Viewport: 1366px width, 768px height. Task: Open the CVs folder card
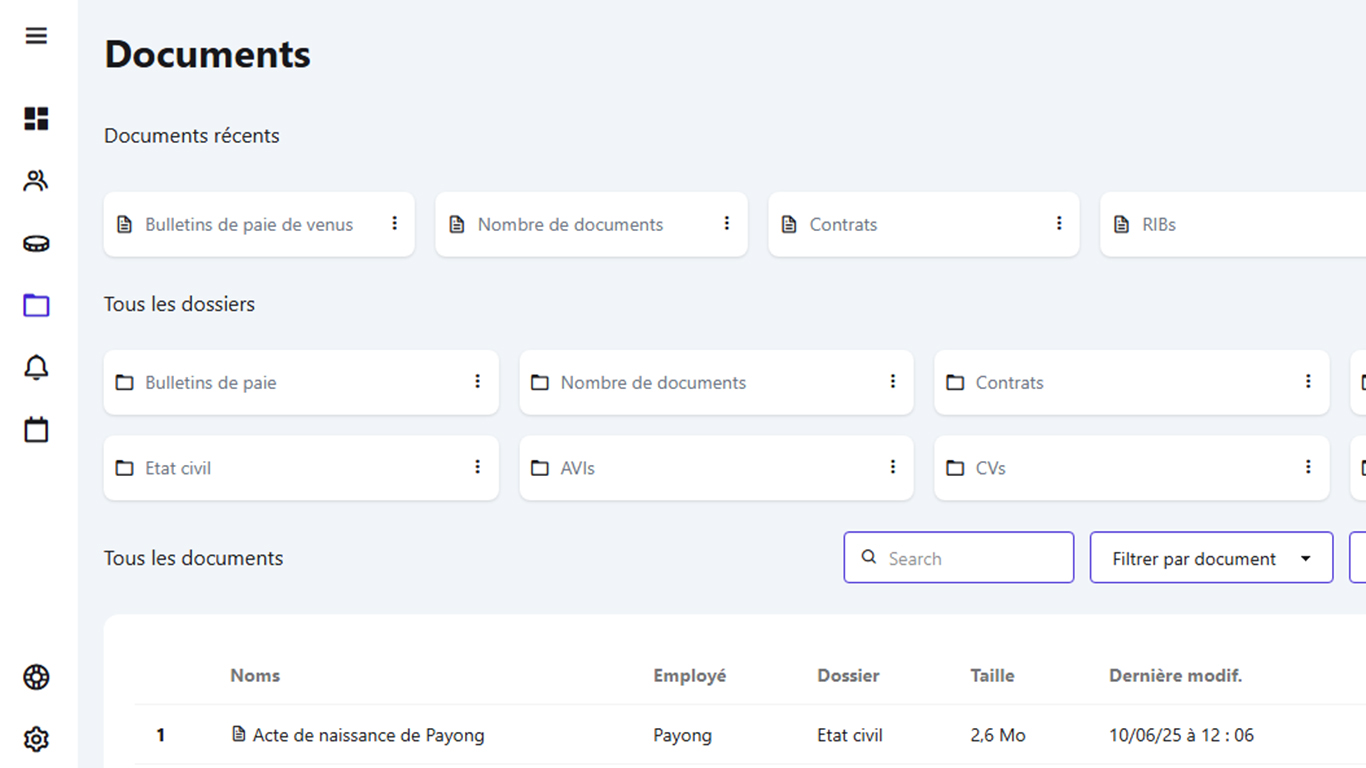[990, 468]
